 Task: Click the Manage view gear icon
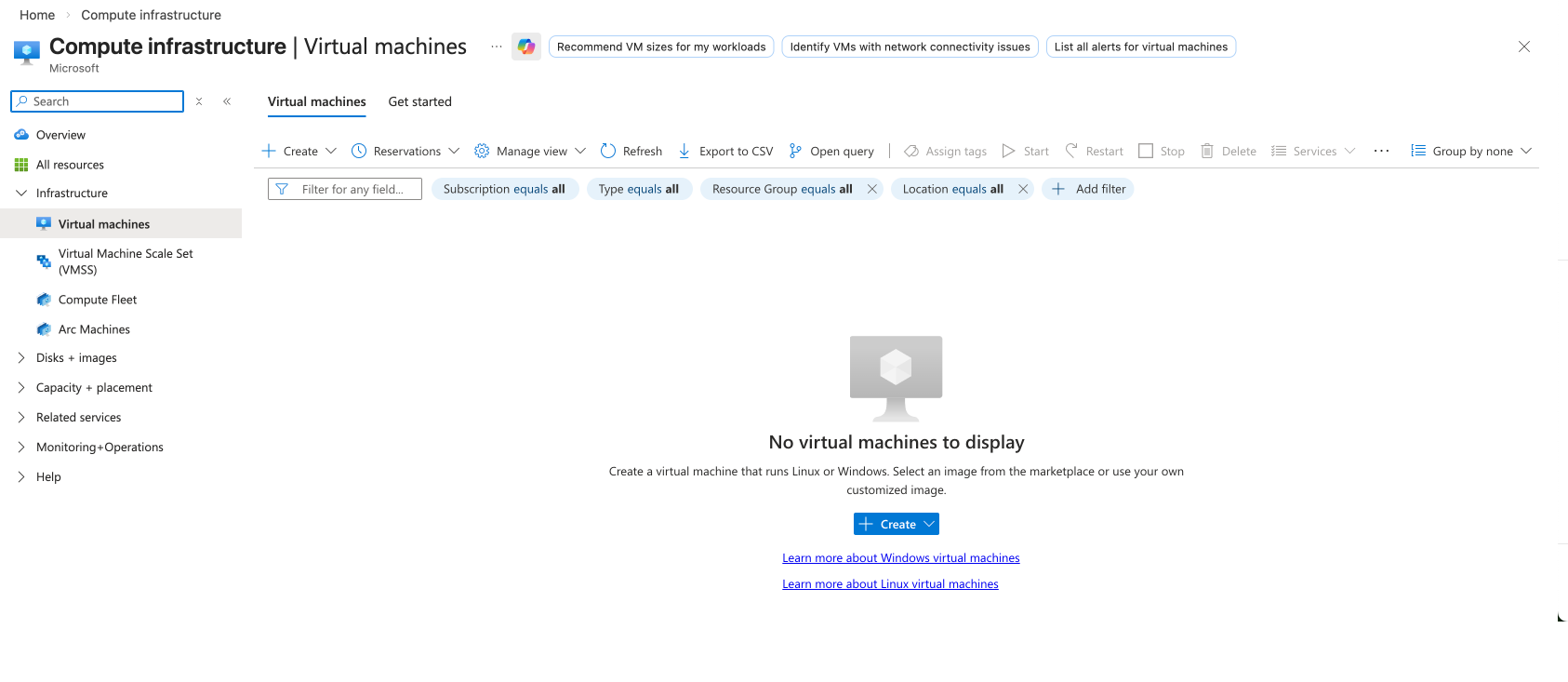pos(482,151)
